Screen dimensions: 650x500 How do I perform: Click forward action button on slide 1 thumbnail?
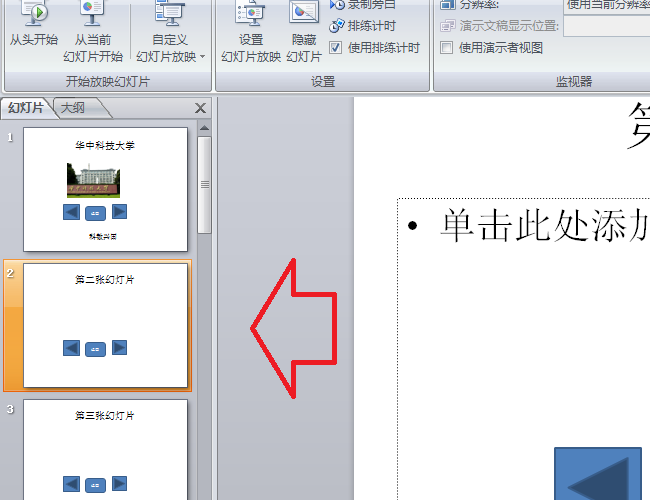[x=119, y=211]
